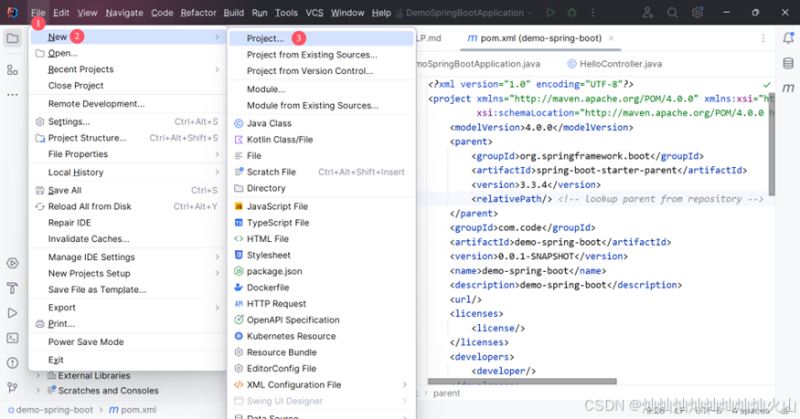Click the green inspection checkmark in editor
This screenshot has width=800, height=419.
point(766,84)
